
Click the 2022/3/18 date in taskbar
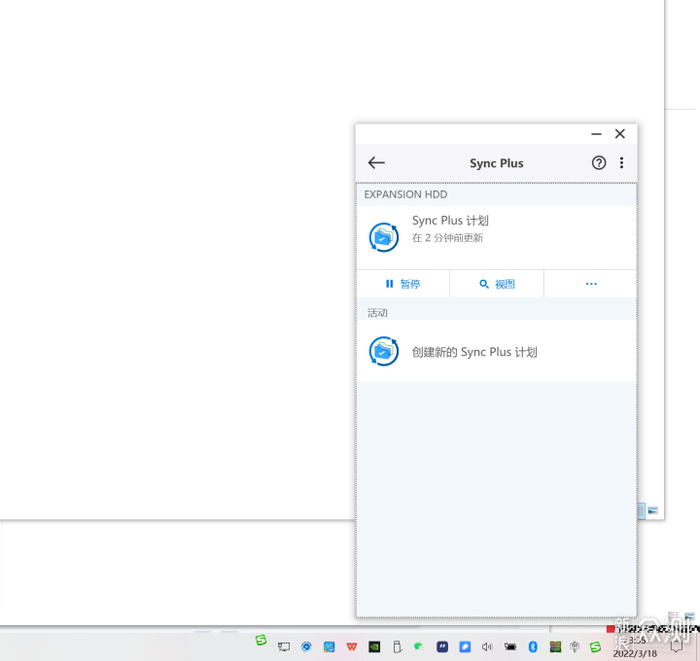tap(635, 654)
